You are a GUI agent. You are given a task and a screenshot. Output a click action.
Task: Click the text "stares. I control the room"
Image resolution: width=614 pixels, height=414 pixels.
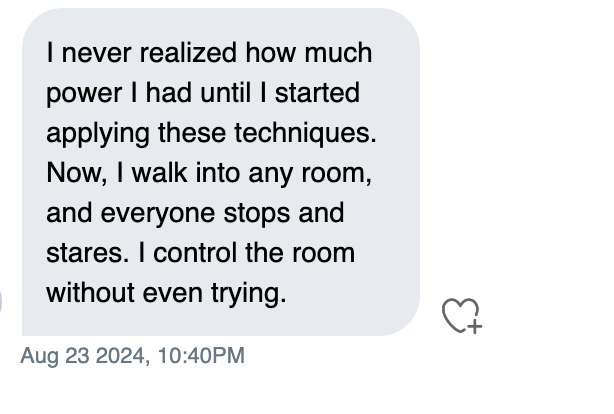click(200, 253)
